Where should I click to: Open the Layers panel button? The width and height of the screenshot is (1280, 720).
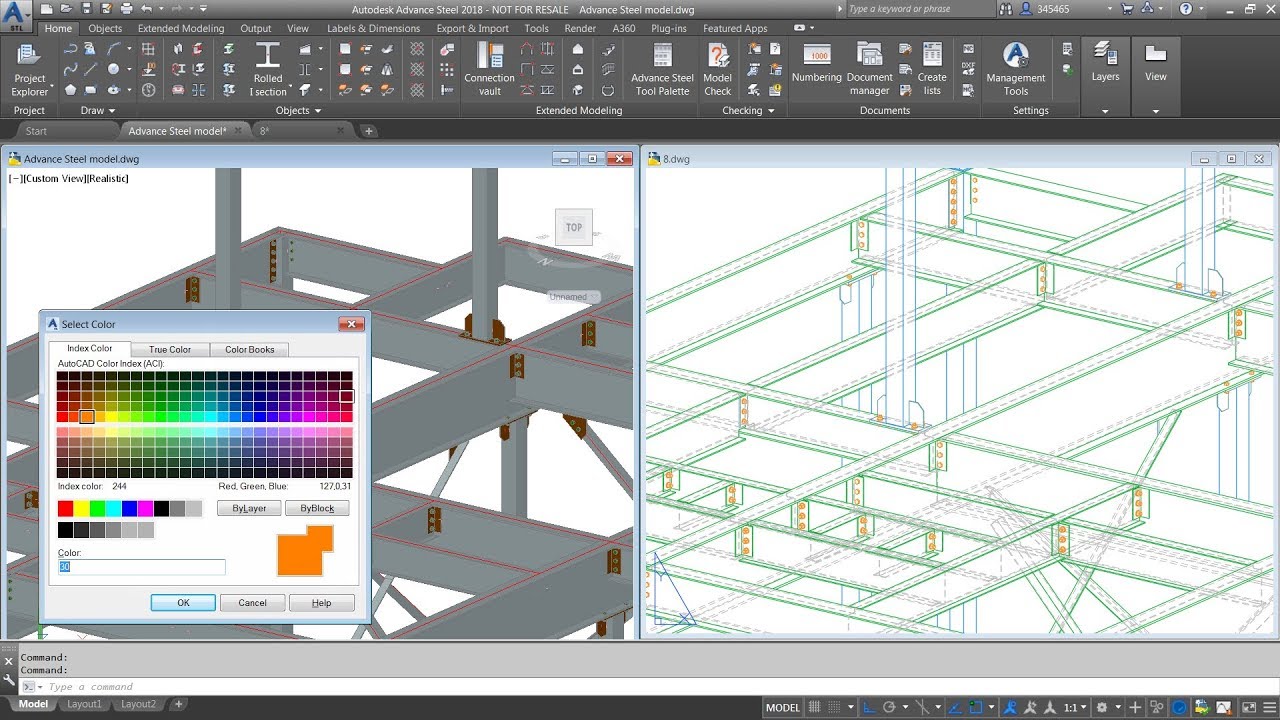point(1105,64)
